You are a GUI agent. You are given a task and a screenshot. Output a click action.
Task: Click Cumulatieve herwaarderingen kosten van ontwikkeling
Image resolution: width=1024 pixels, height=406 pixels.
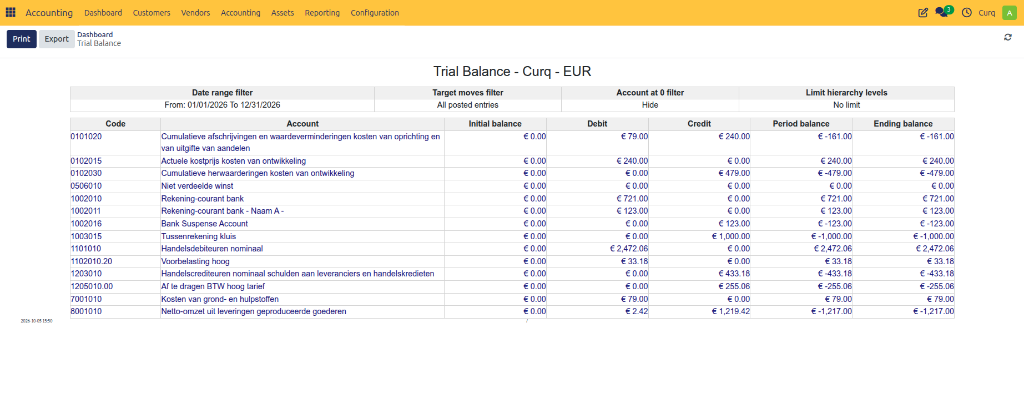coord(258,173)
